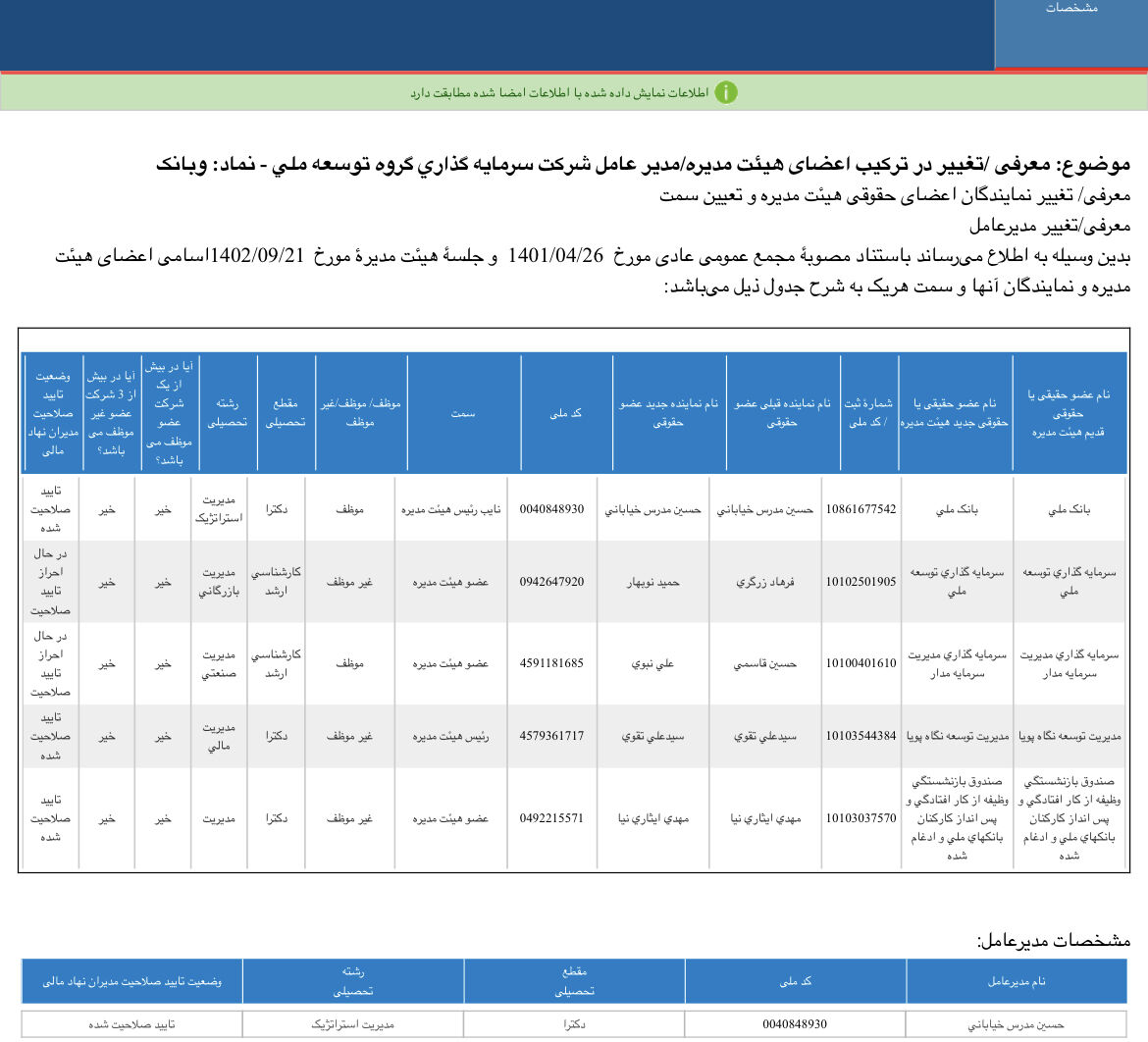1148x1042 pixels.
Task: Click the مدیریت استراتژیک cell in CEO details
Action: (x=351, y=1022)
